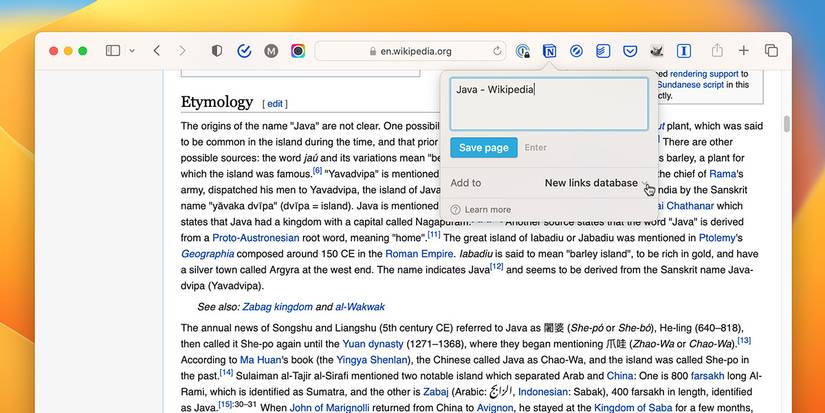Image resolution: width=825 pixels, height=413 pixels.
Task: Open the Roman Empire link
Action: pos(419,254)
